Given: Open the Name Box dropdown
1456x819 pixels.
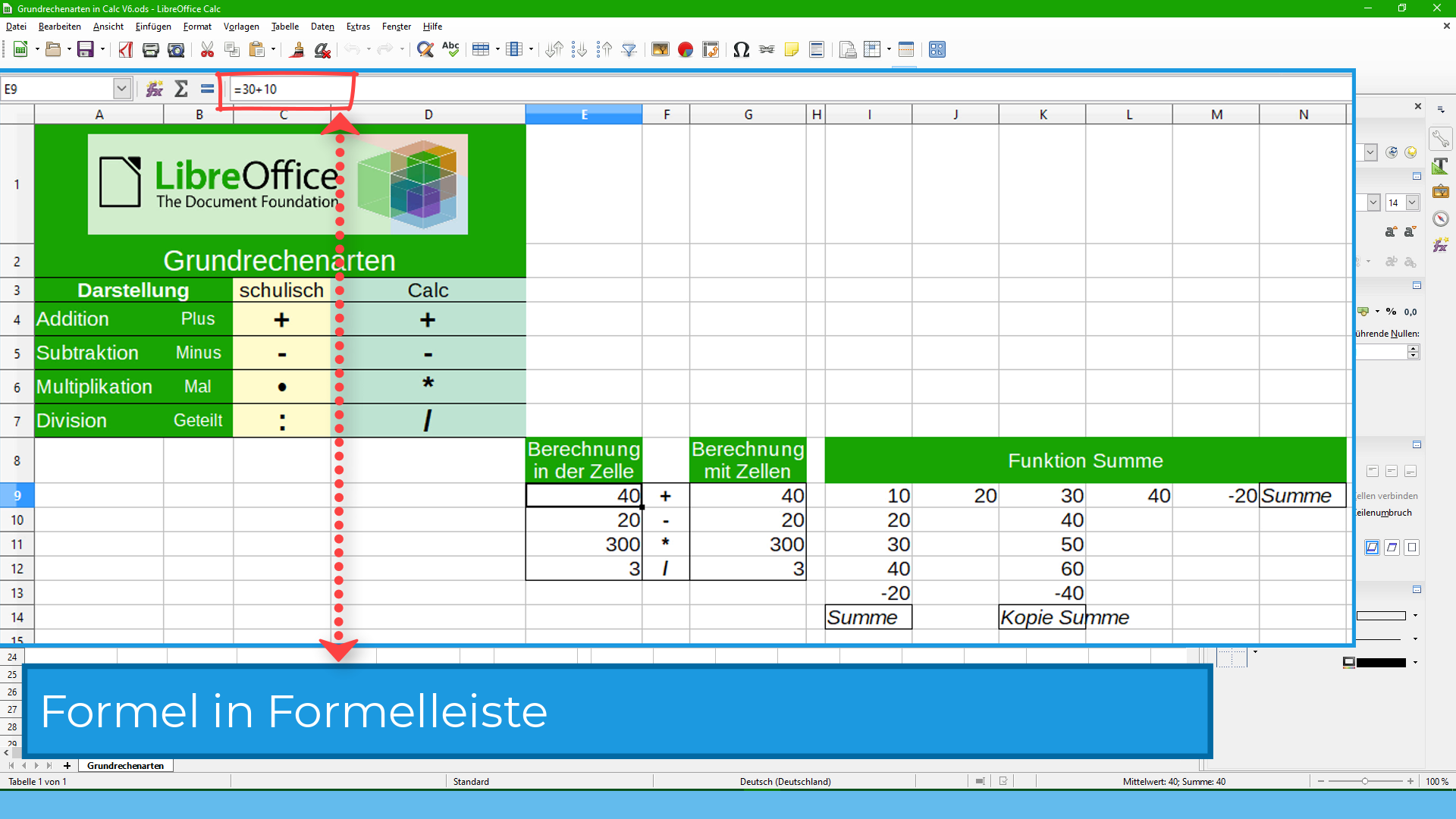Looking at the screenshot, I should point(121,88).
